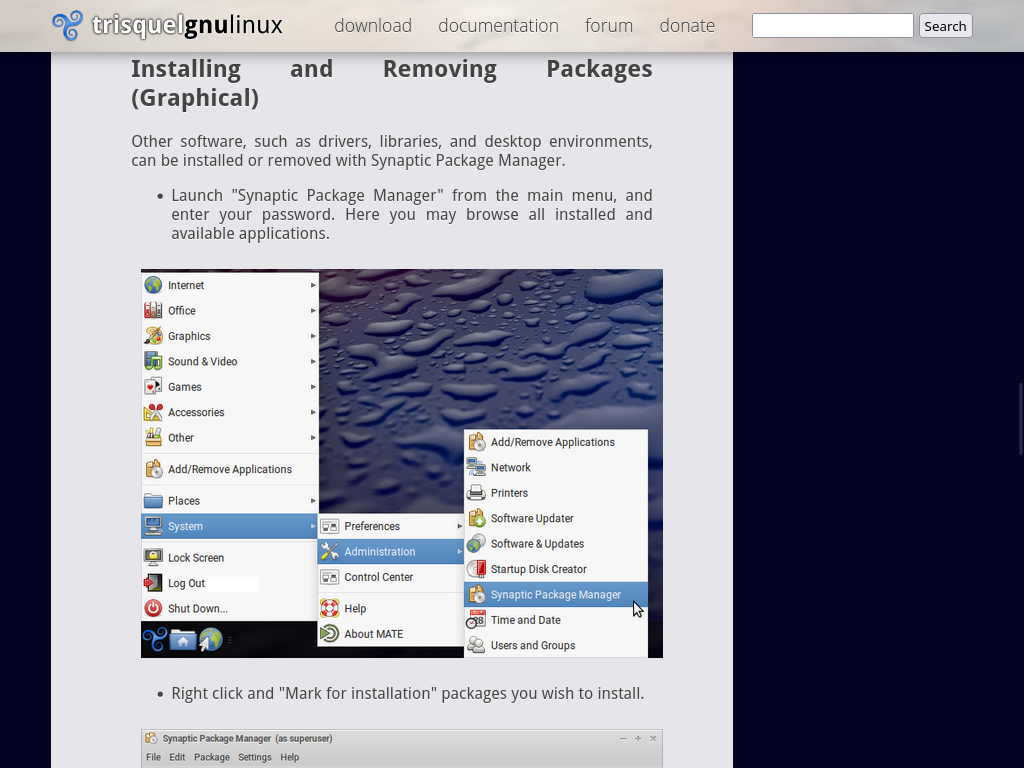Open the donate link in header
This screenshot has height=768, width=1024.
click(x=687, y=25)
